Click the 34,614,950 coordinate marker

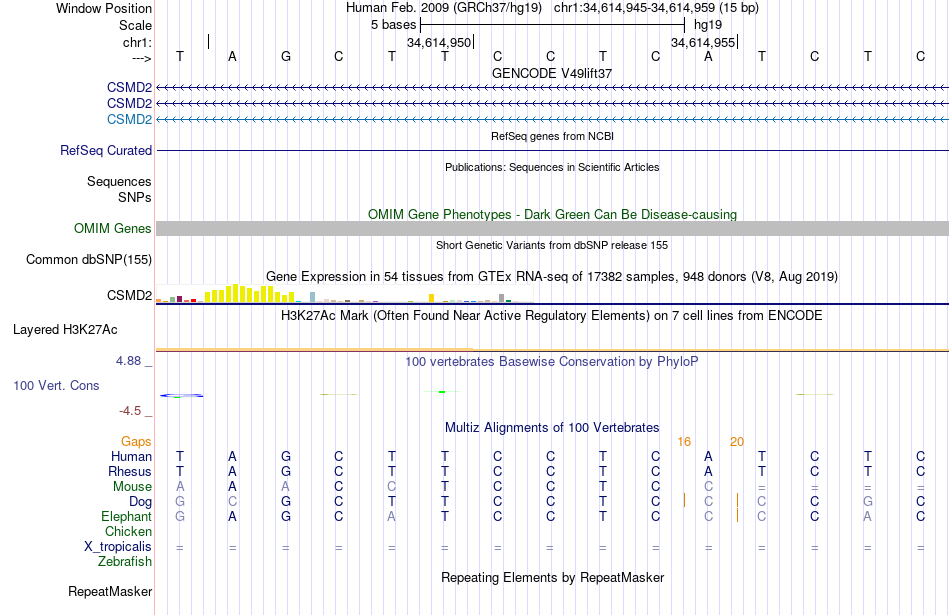coord(439,42)
